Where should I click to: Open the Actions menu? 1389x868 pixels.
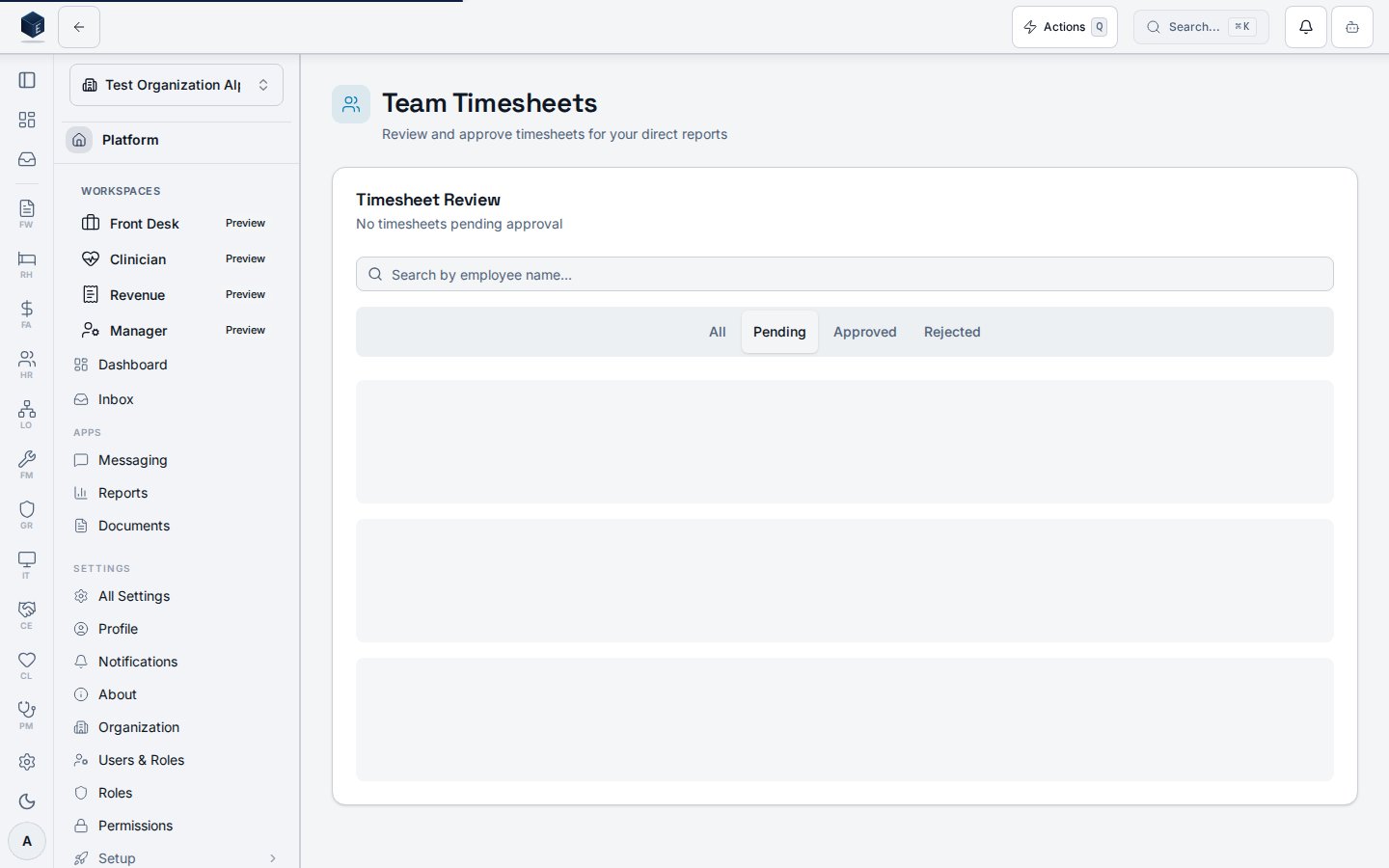tap(1064, 27)
